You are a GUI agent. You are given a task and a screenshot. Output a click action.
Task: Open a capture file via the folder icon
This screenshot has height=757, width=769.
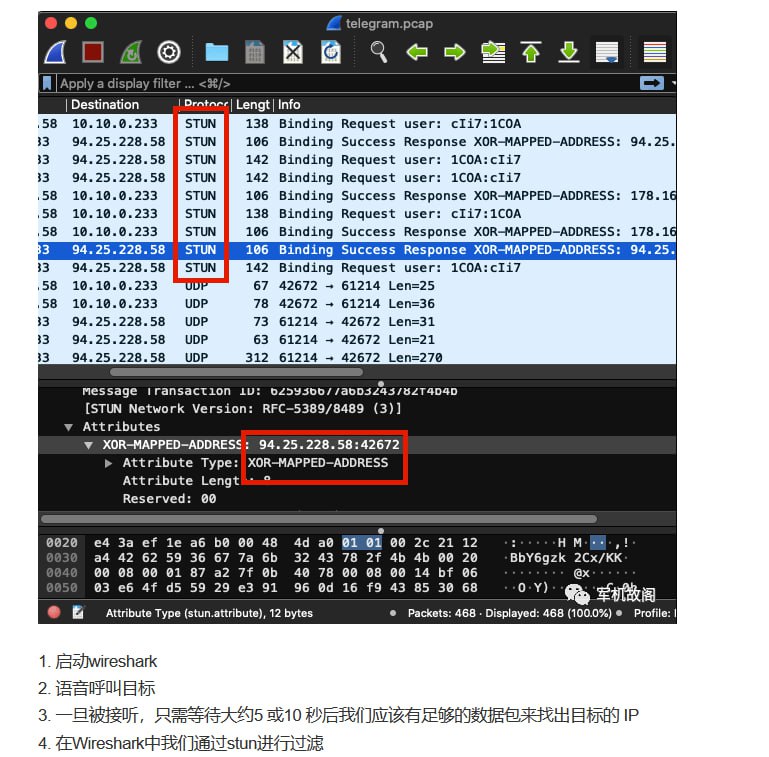[216, 52]
